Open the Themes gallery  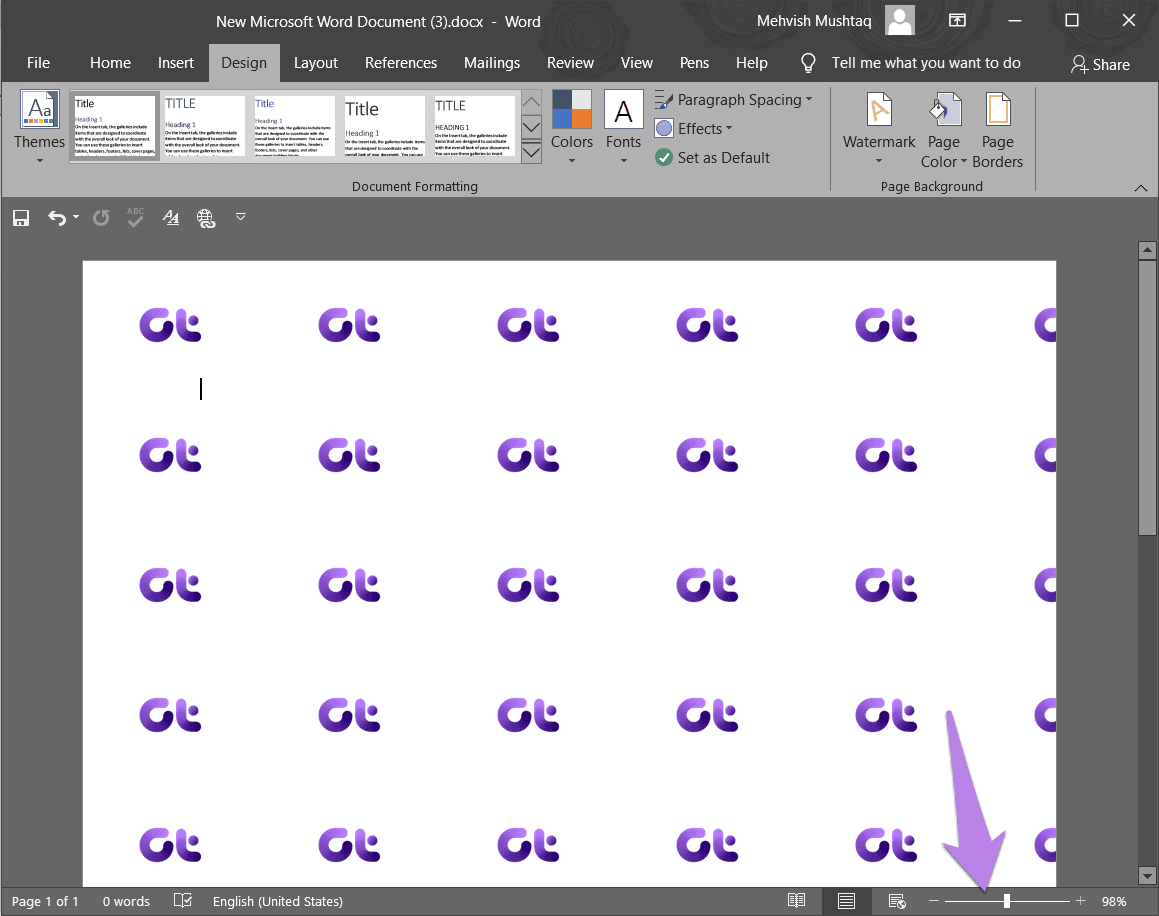[39, 126]
